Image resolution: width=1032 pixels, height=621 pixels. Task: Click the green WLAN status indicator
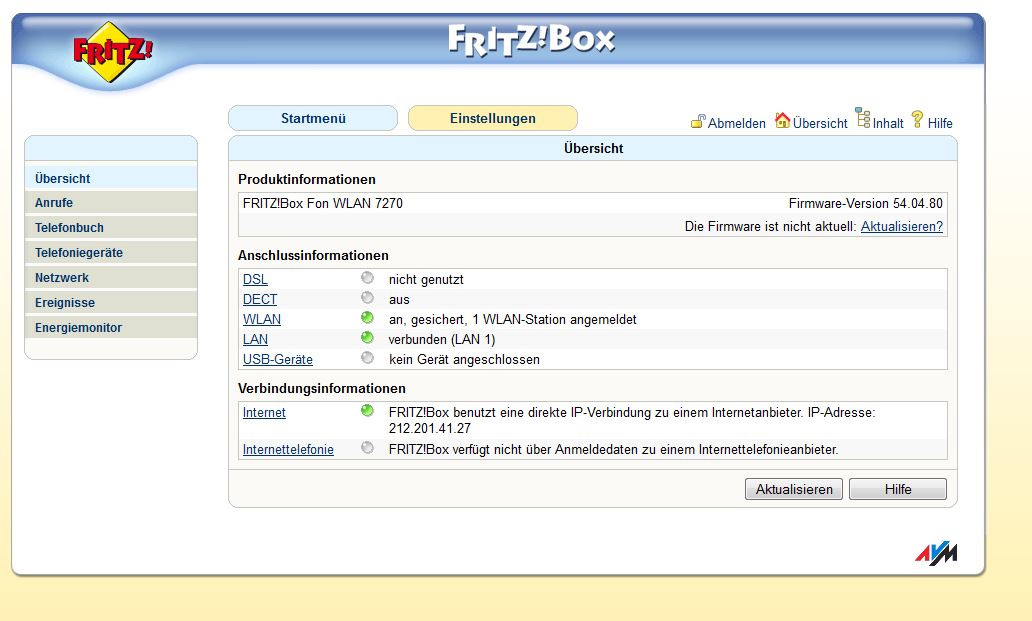click(x=367, y=318)
